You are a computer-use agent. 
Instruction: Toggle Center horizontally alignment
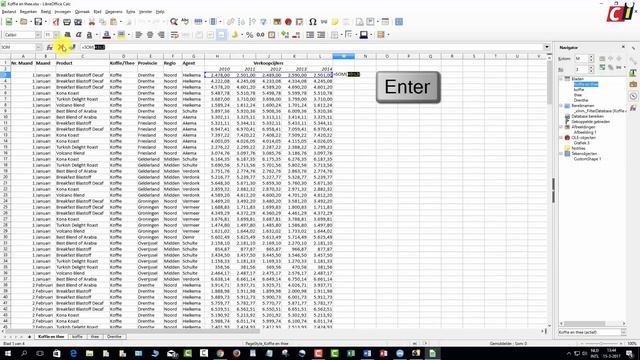(x=150, y=35)
